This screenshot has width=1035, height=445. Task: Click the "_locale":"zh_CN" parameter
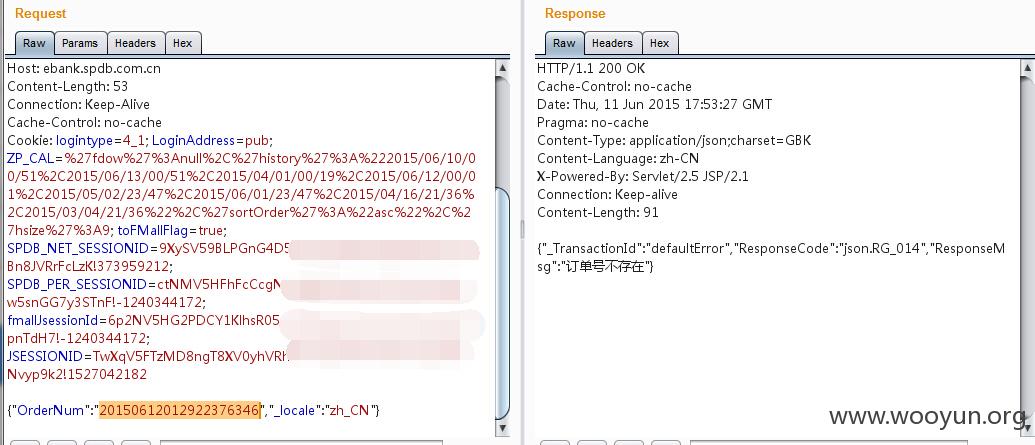[321, 411]
